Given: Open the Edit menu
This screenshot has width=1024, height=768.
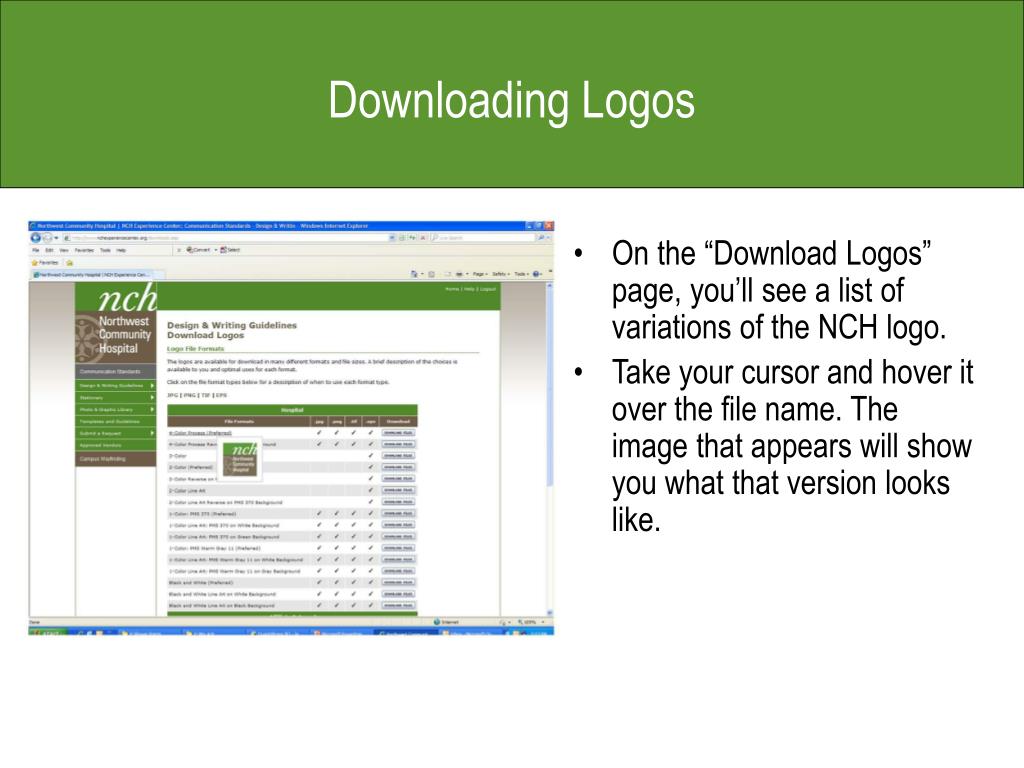Looking at the screenshot, I should pyautogui.click(x=49, y=250).
